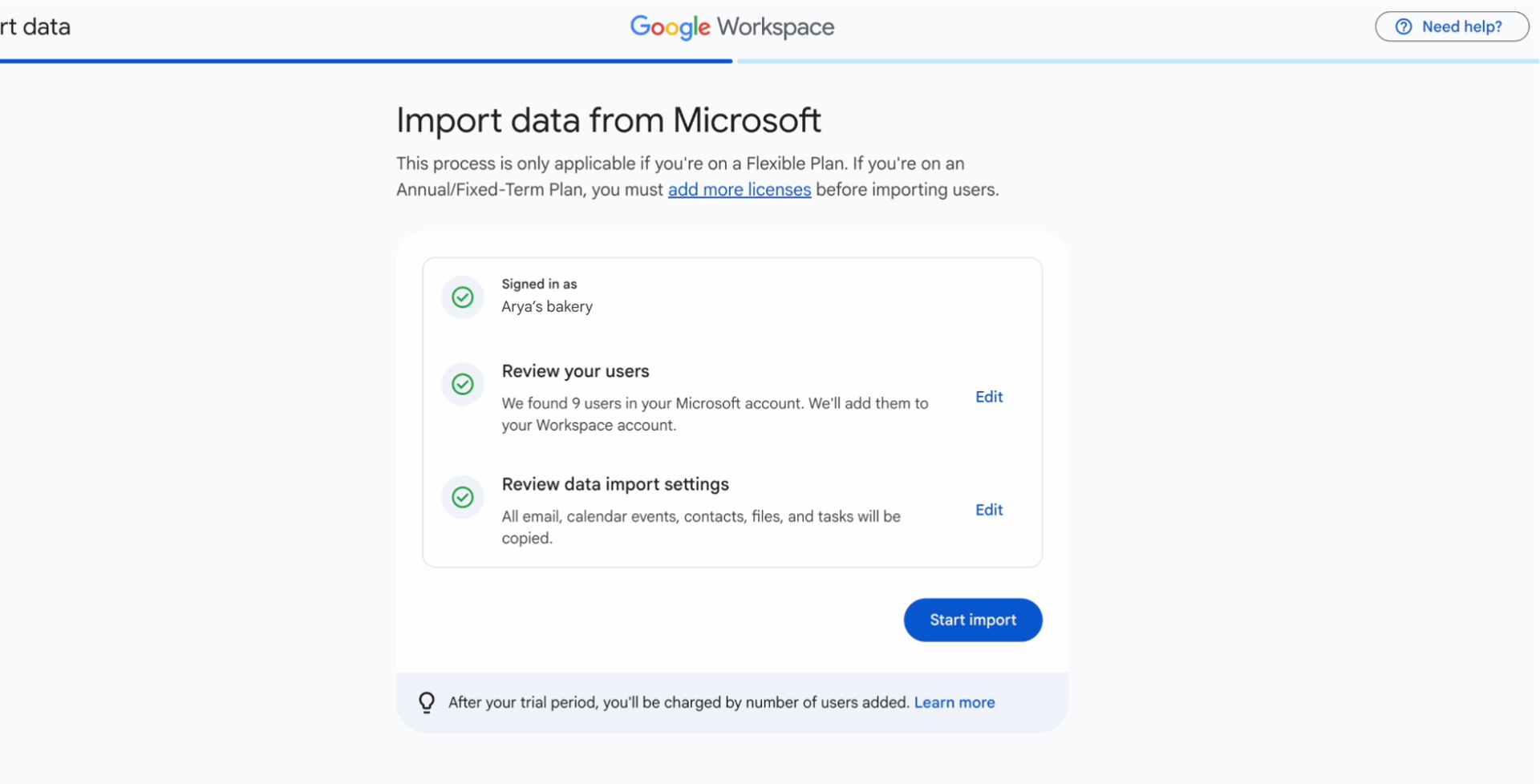Click the trial period charge notice text
Viewport: 1540px width, 784px height.
(679, 702)
